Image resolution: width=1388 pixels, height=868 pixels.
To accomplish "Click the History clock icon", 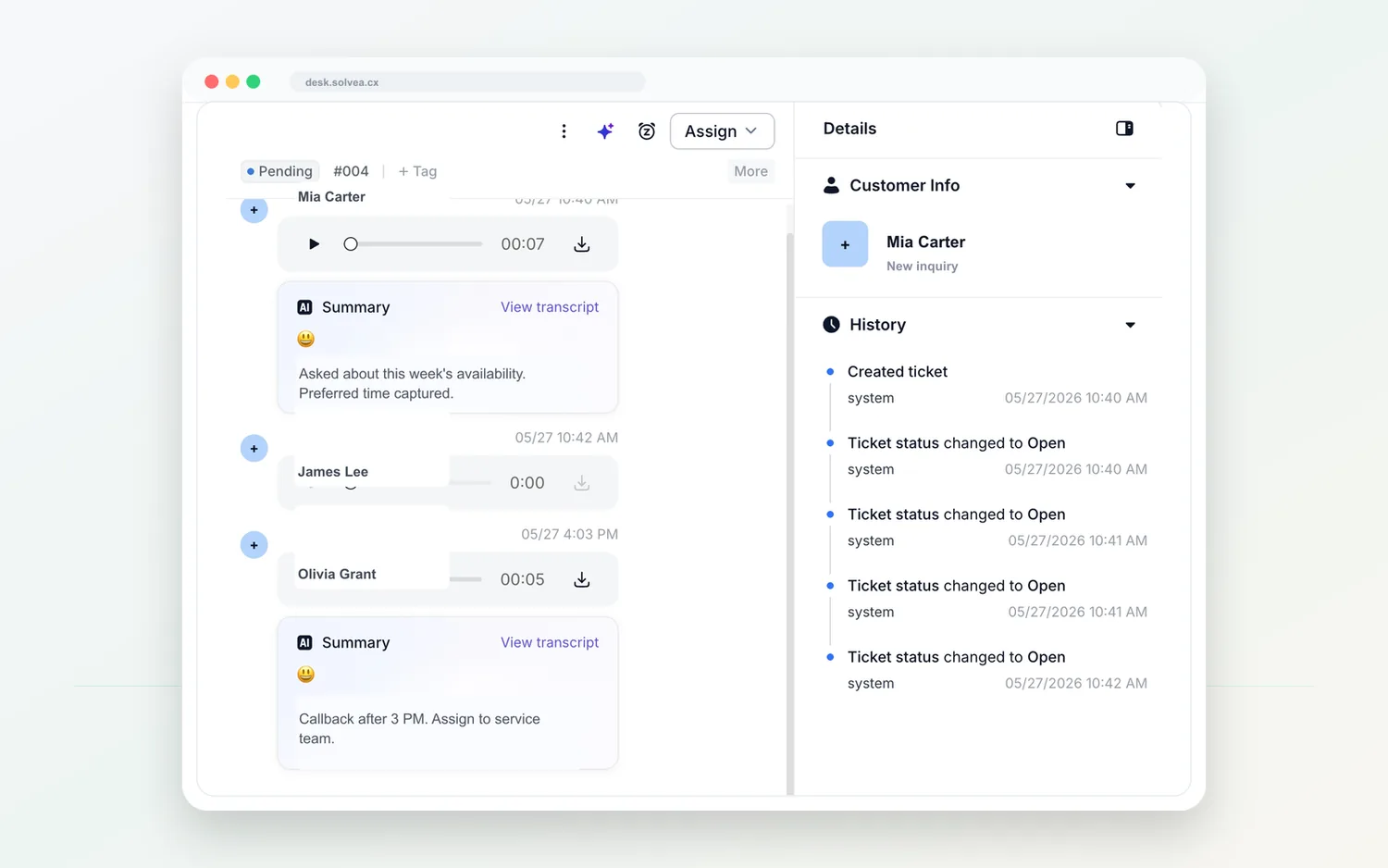I will [x=832, y=325].
